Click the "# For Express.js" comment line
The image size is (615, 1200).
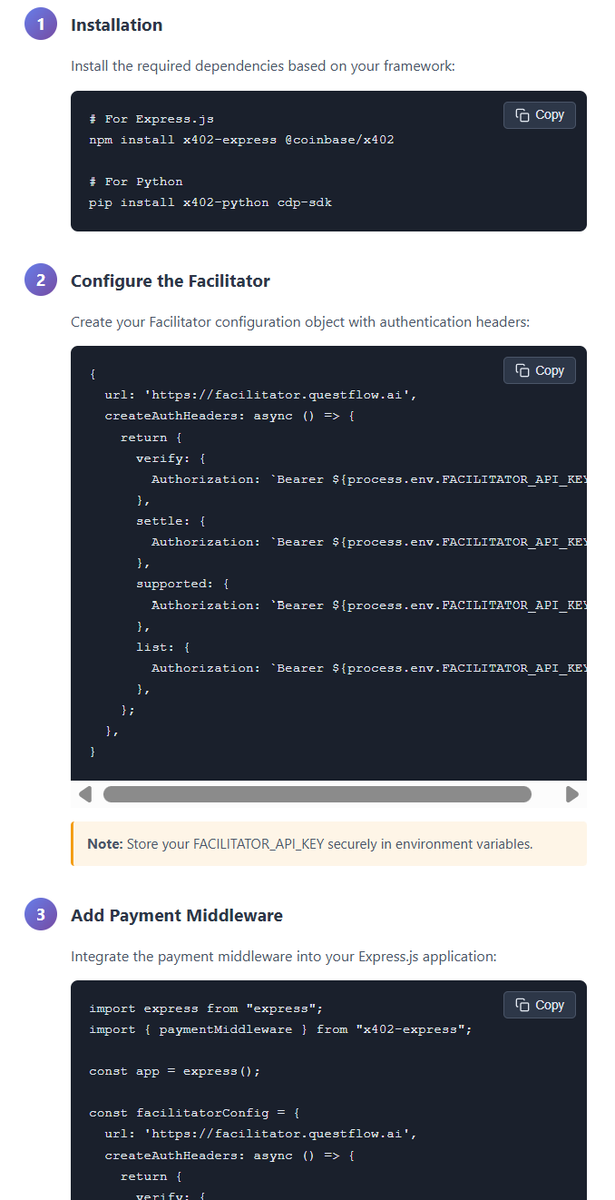[x=152, y=119]
